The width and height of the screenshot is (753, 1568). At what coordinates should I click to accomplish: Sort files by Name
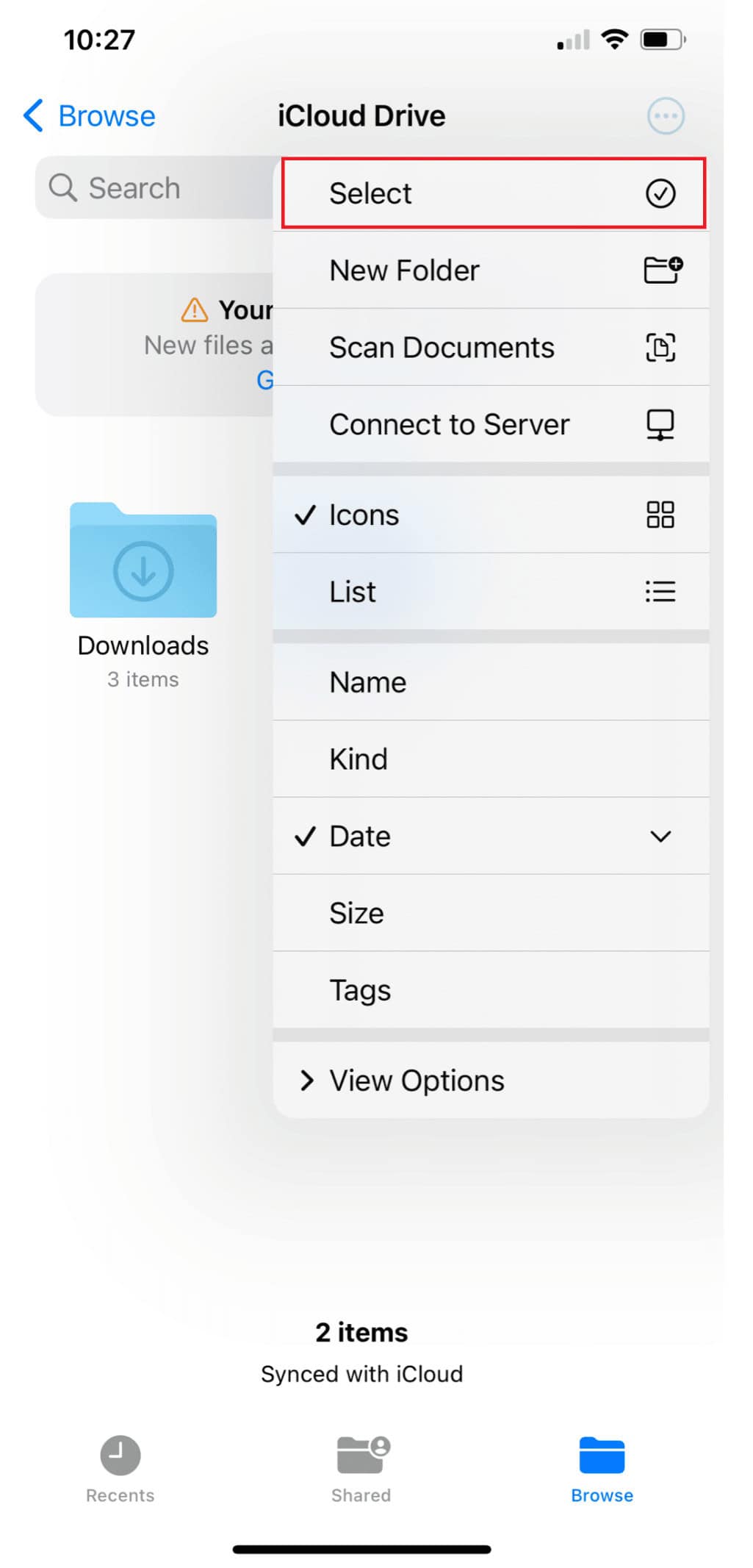point(491,682)
